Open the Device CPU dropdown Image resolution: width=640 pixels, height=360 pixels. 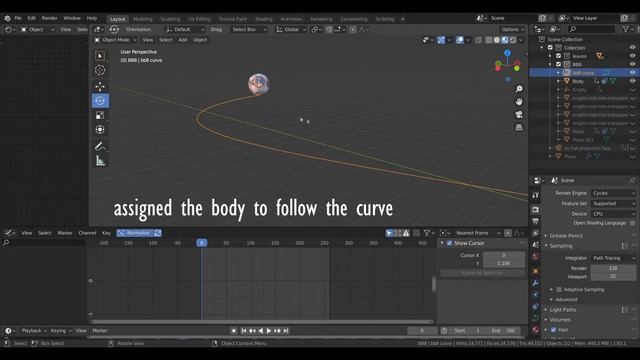(x=613, y=214)
